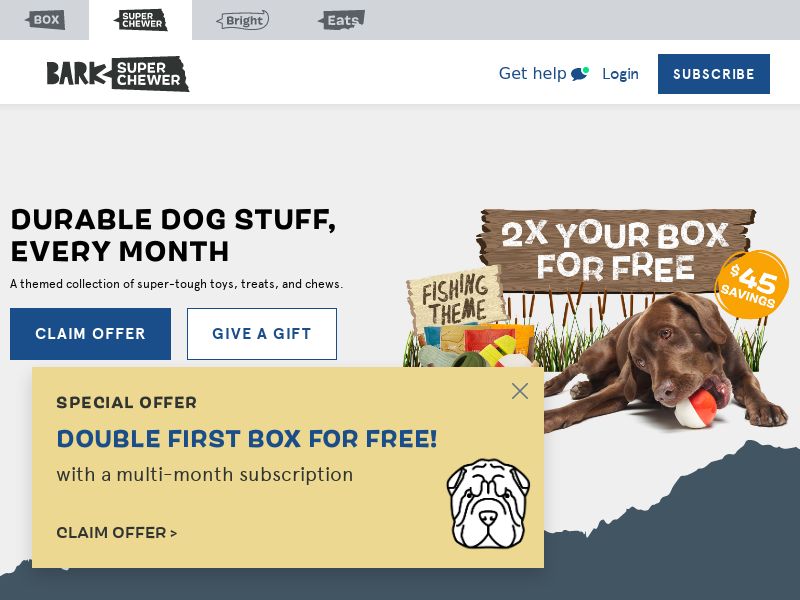Click the wrinkly dog illustration icon

point(488,504)
